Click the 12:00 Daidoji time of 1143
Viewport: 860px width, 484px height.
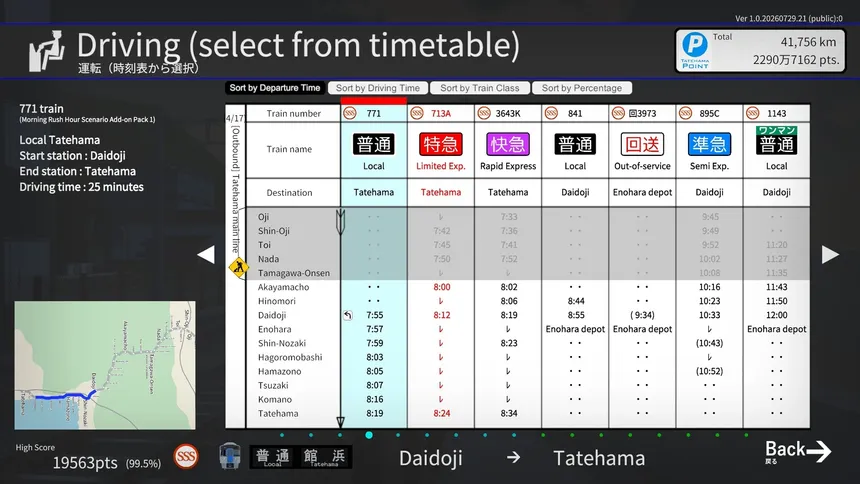777,315
